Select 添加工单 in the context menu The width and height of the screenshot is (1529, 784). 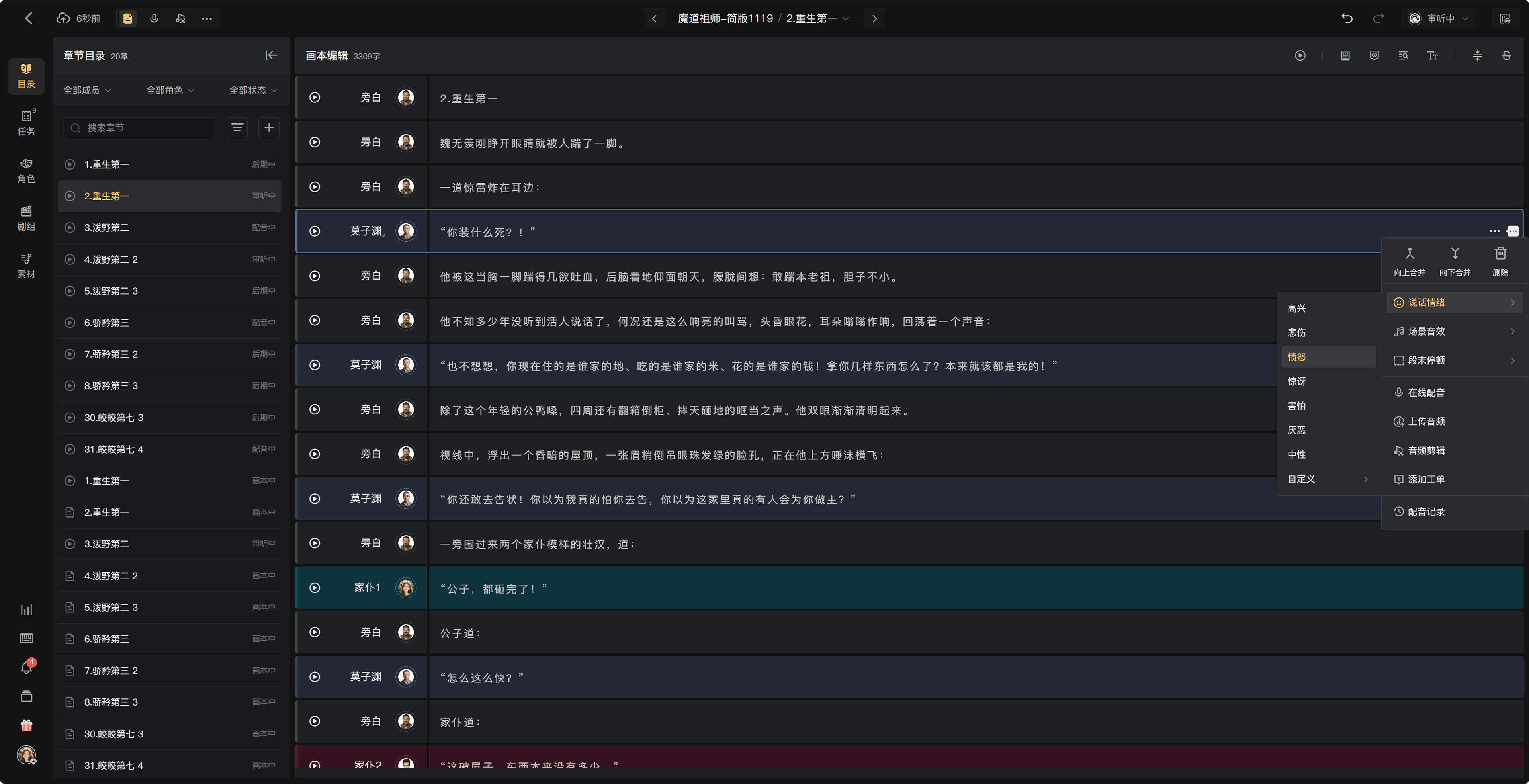click(1454, 479)
